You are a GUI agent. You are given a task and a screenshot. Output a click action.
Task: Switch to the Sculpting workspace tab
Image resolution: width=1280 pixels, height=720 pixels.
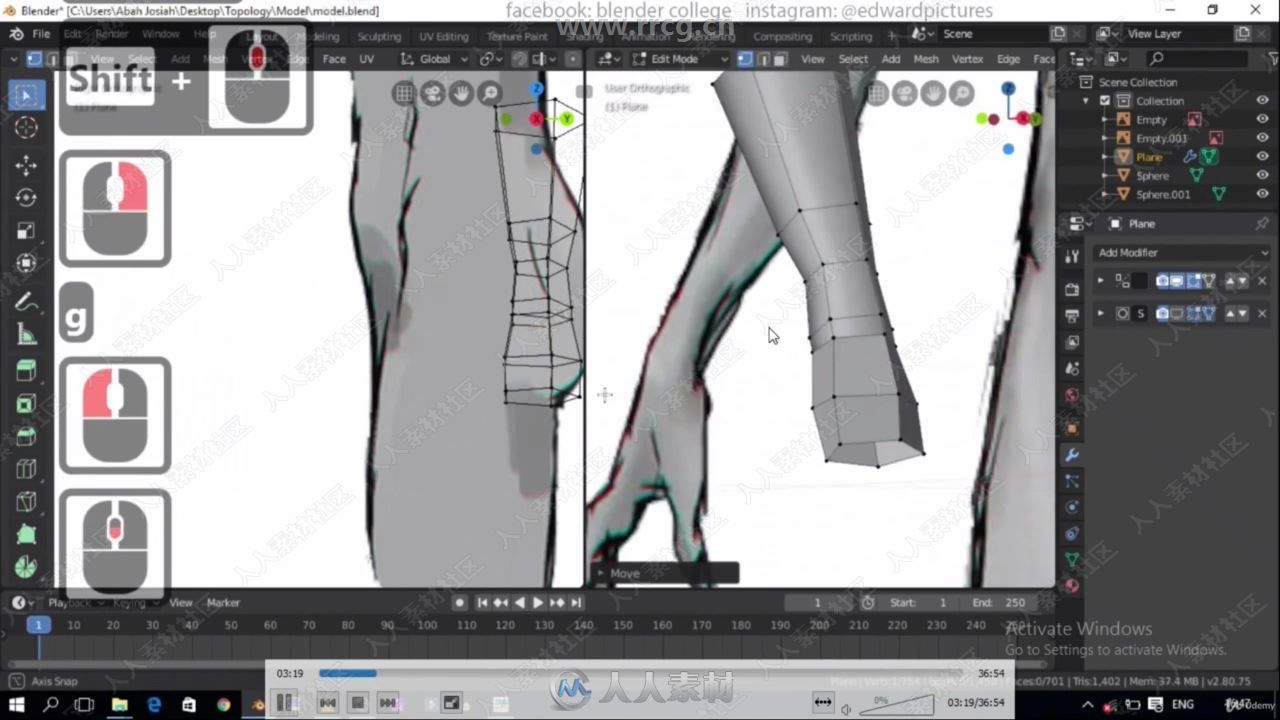[379, 36]
